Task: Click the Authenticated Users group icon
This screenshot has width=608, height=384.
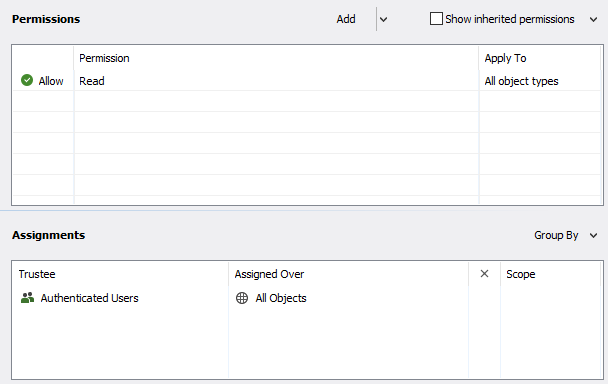Action: (x=28, y=298)
